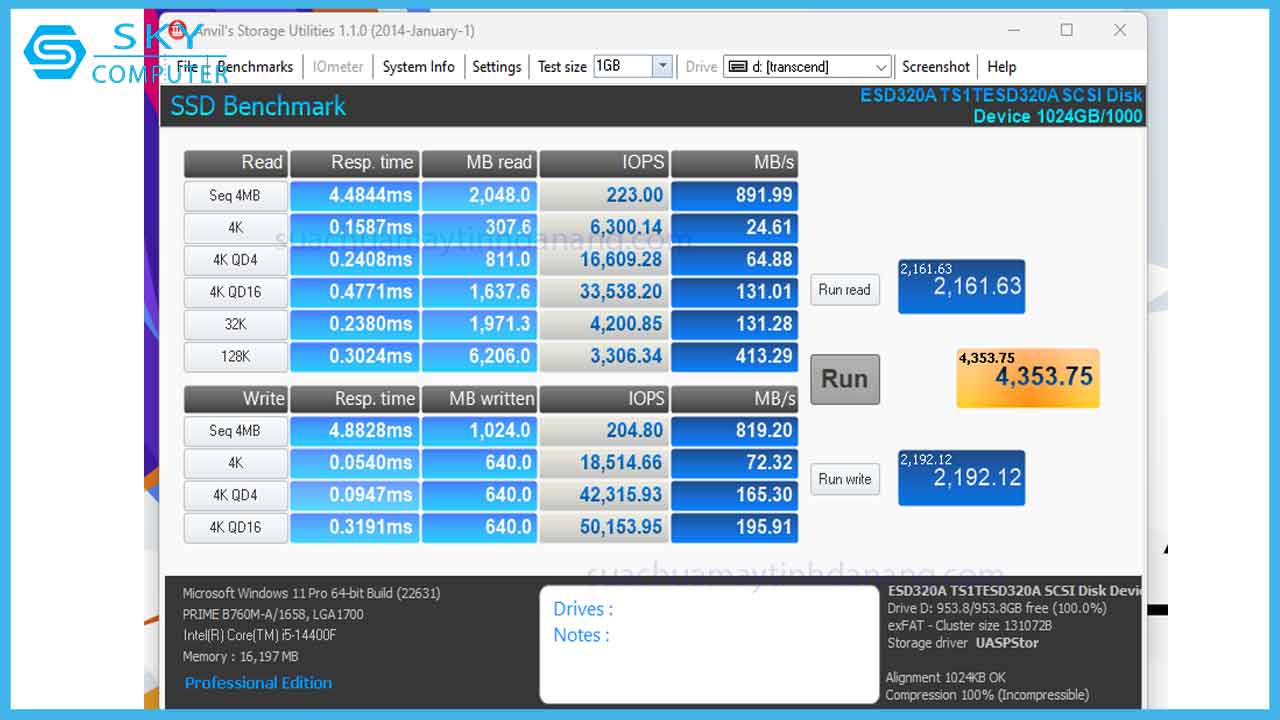Screen dimensions: 1280x720
Task: Open the Benchmarks menu
Action: (x=255, y=67)
